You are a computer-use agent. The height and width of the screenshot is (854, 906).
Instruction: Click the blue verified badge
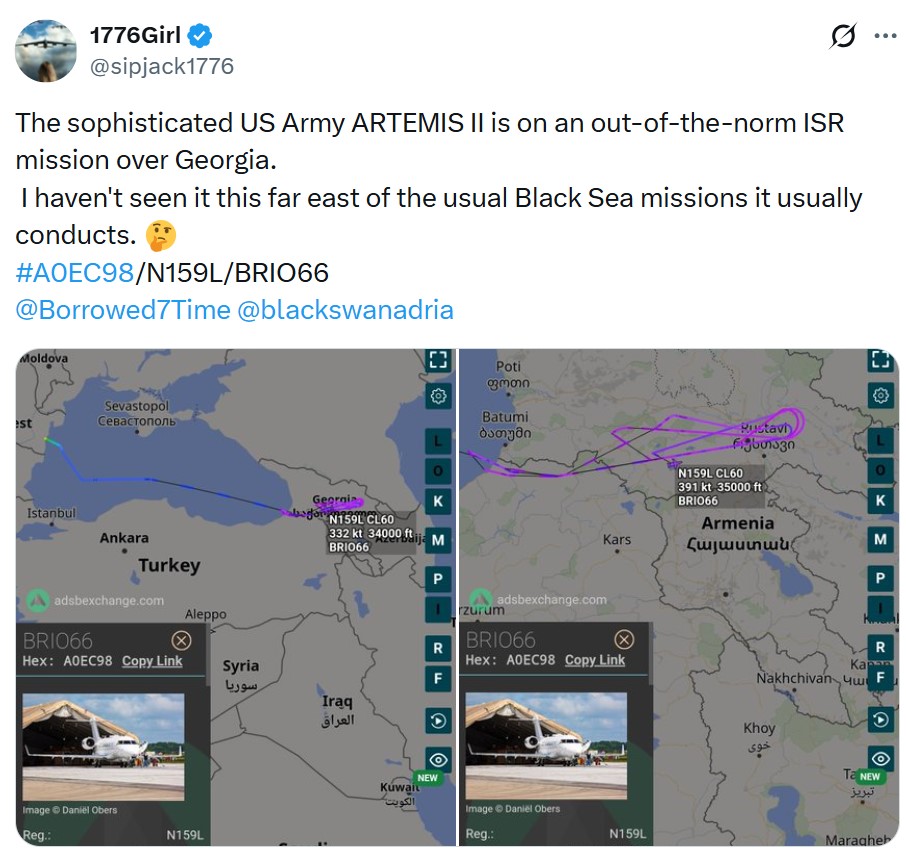[x=200, y=36]
